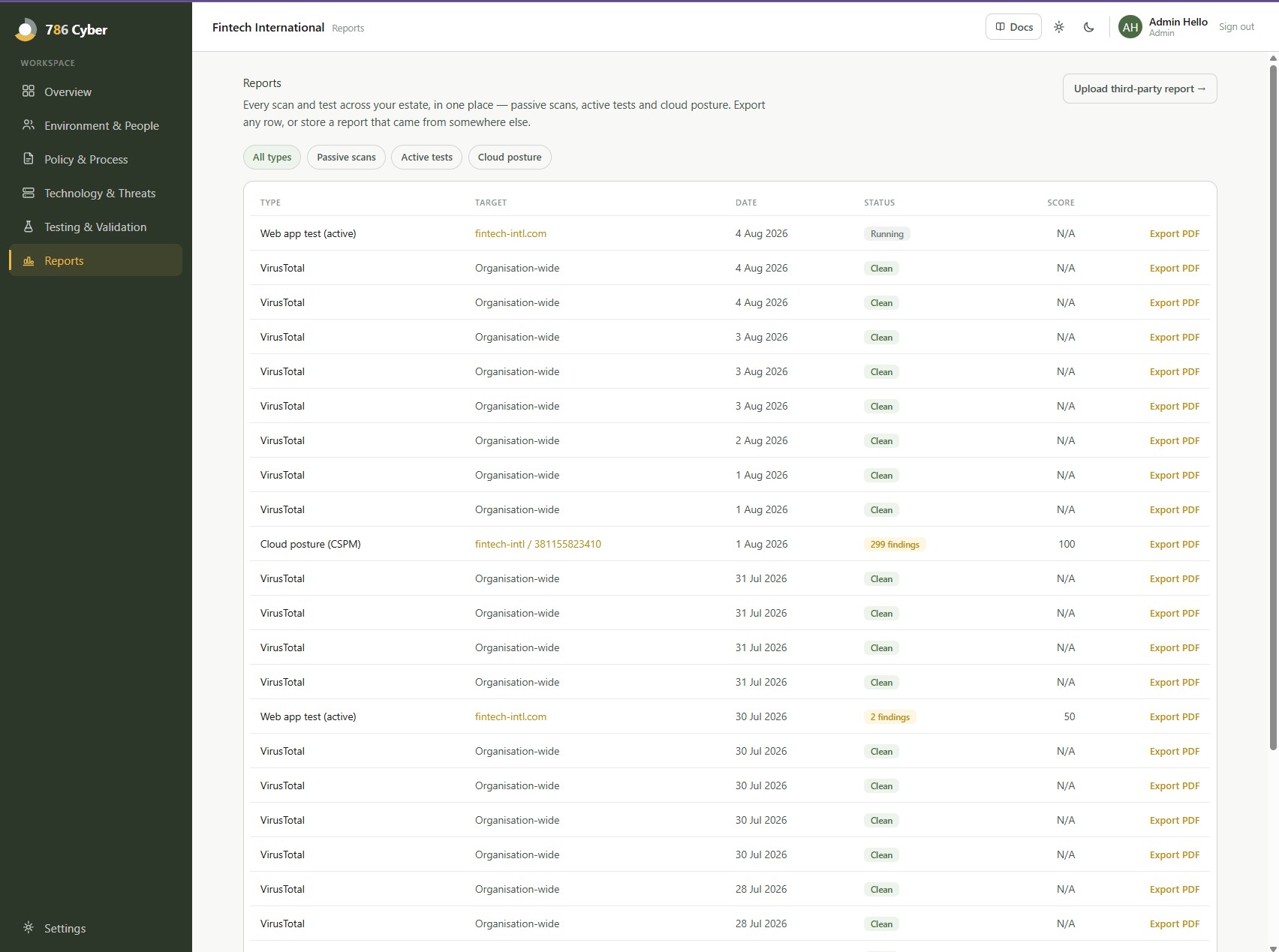Export PDF for the 2 findings web app test
Viewport: 1279px width, 952px height.
pyautogui.click(x=1174, y=716)
